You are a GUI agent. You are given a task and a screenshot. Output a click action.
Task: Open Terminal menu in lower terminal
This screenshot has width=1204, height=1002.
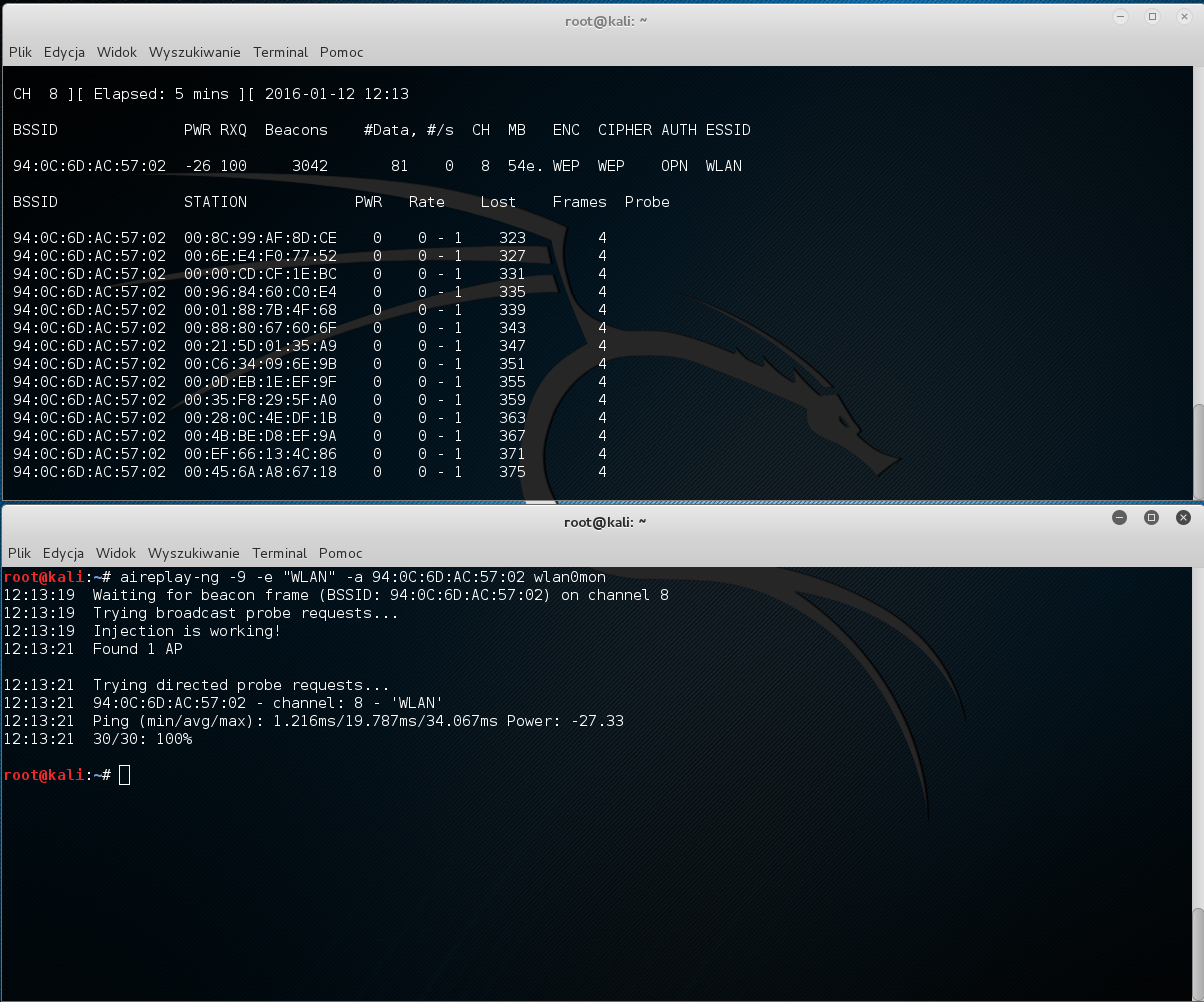(280, 553)
